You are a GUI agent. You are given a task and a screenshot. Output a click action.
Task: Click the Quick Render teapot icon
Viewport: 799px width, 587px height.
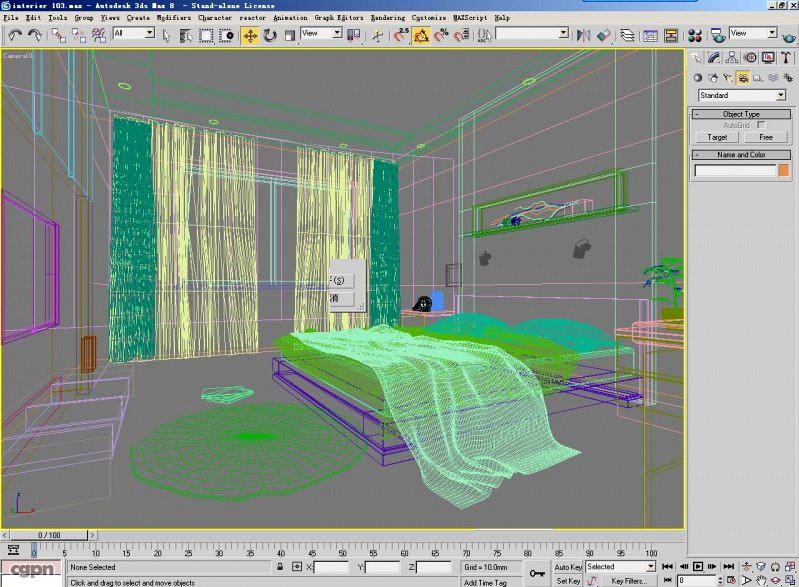pyautogui.click(x=789, y=37)
